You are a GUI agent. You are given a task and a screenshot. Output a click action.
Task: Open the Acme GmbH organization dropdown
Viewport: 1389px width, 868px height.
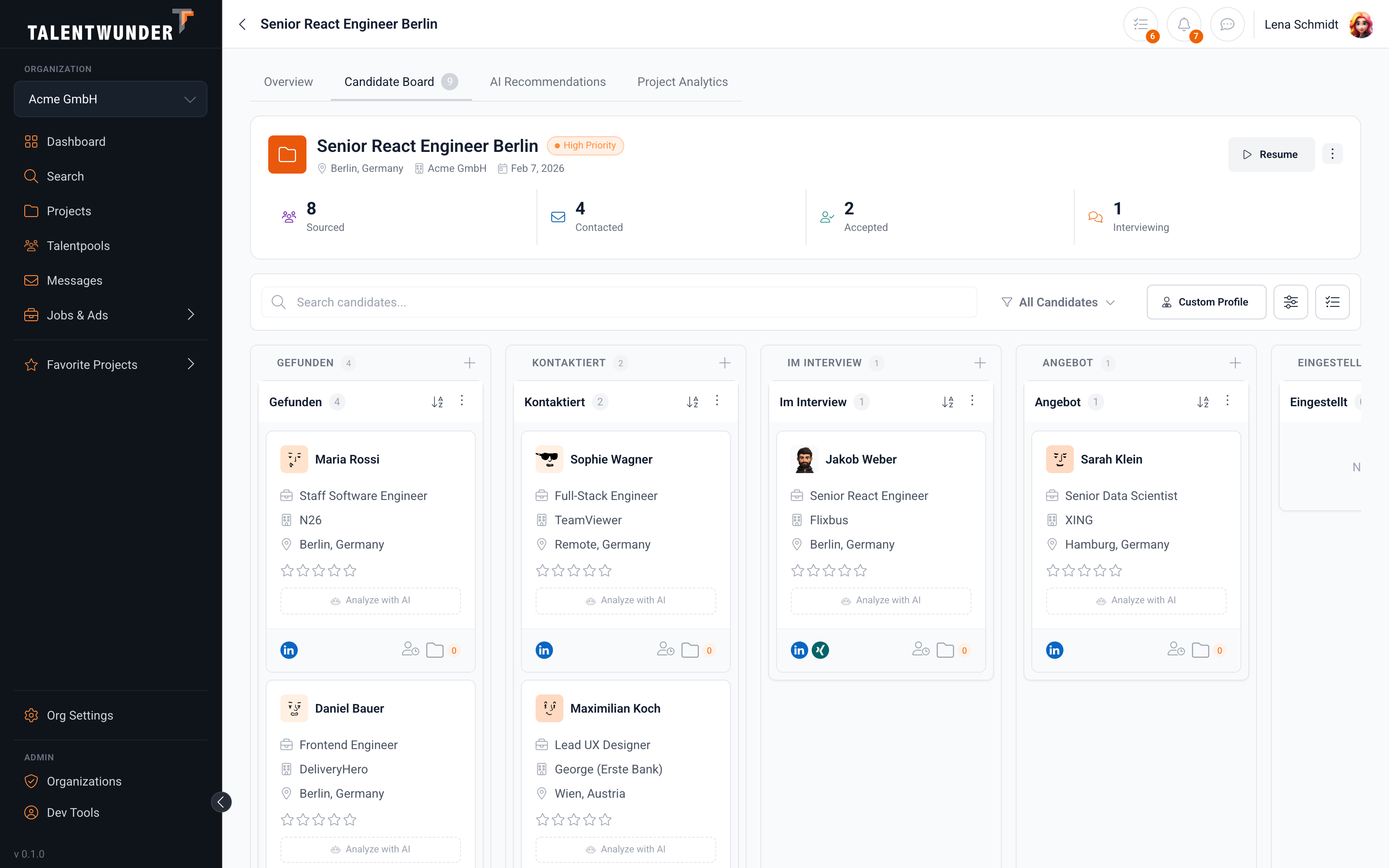(x=110, y=99)
